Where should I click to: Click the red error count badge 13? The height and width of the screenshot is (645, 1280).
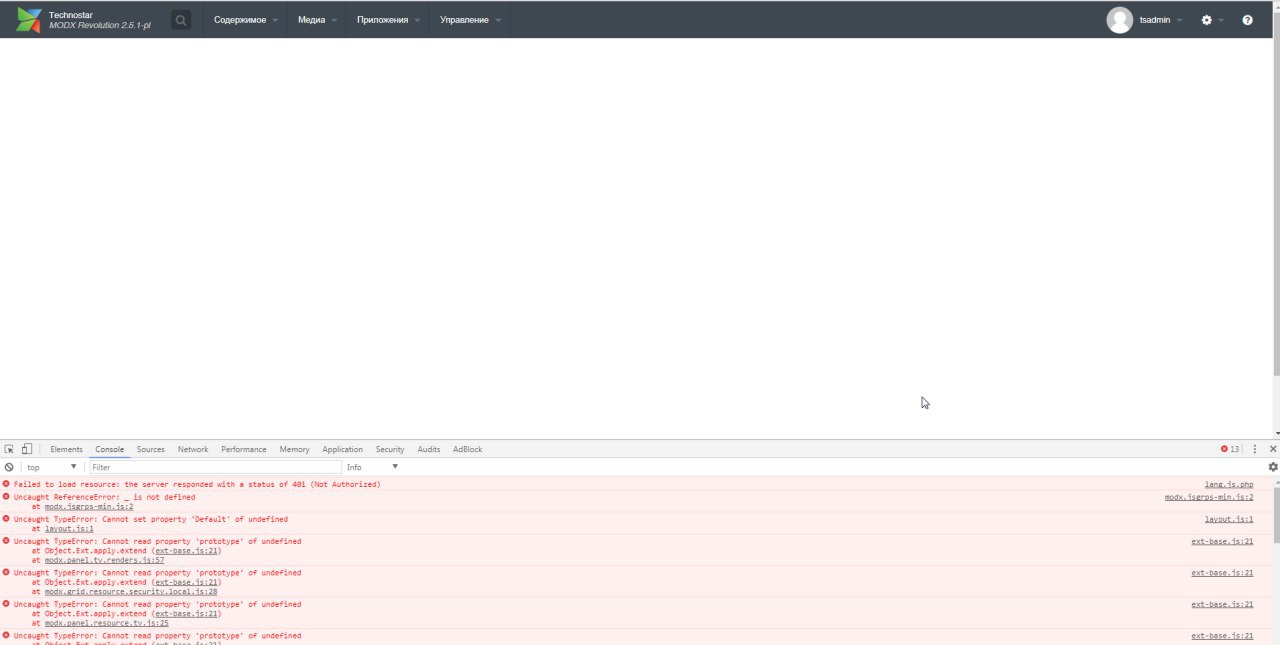pos(1230,449)
